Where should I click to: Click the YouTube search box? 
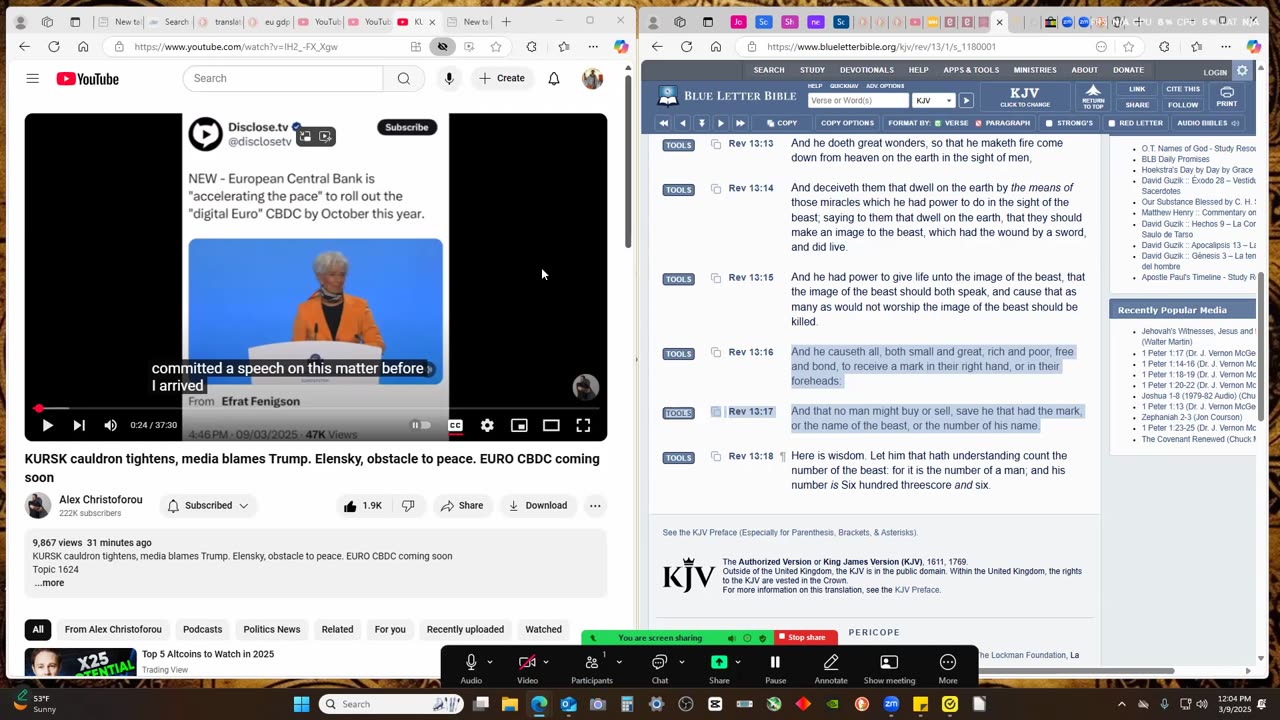click(x=283, y=78)
